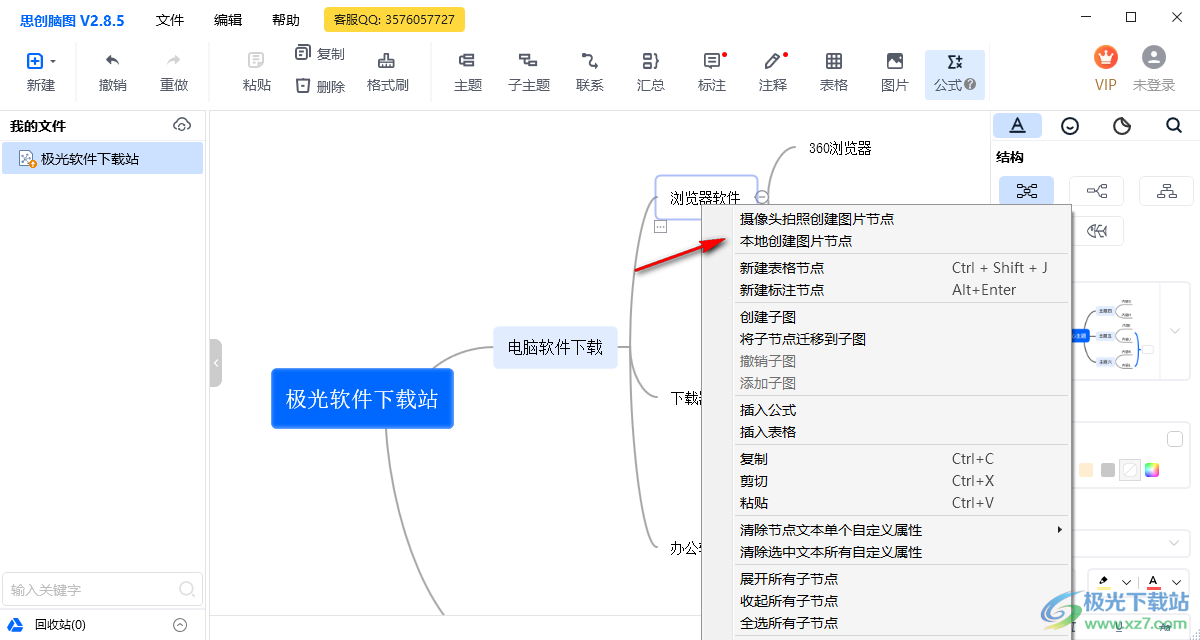Open the 编辑 menu
1200x640 pixels.
[x=228, y=20]
